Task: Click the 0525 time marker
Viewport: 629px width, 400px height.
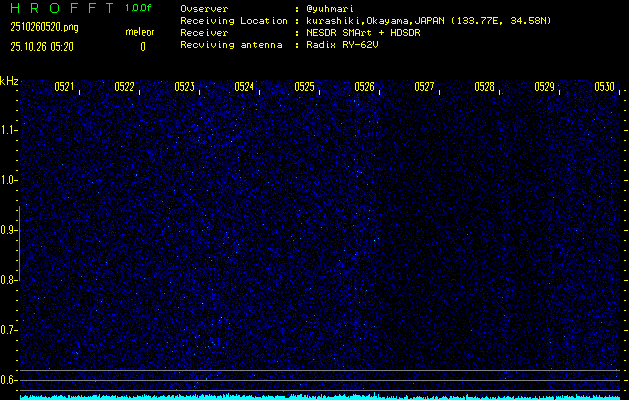Action: (304, 87)
